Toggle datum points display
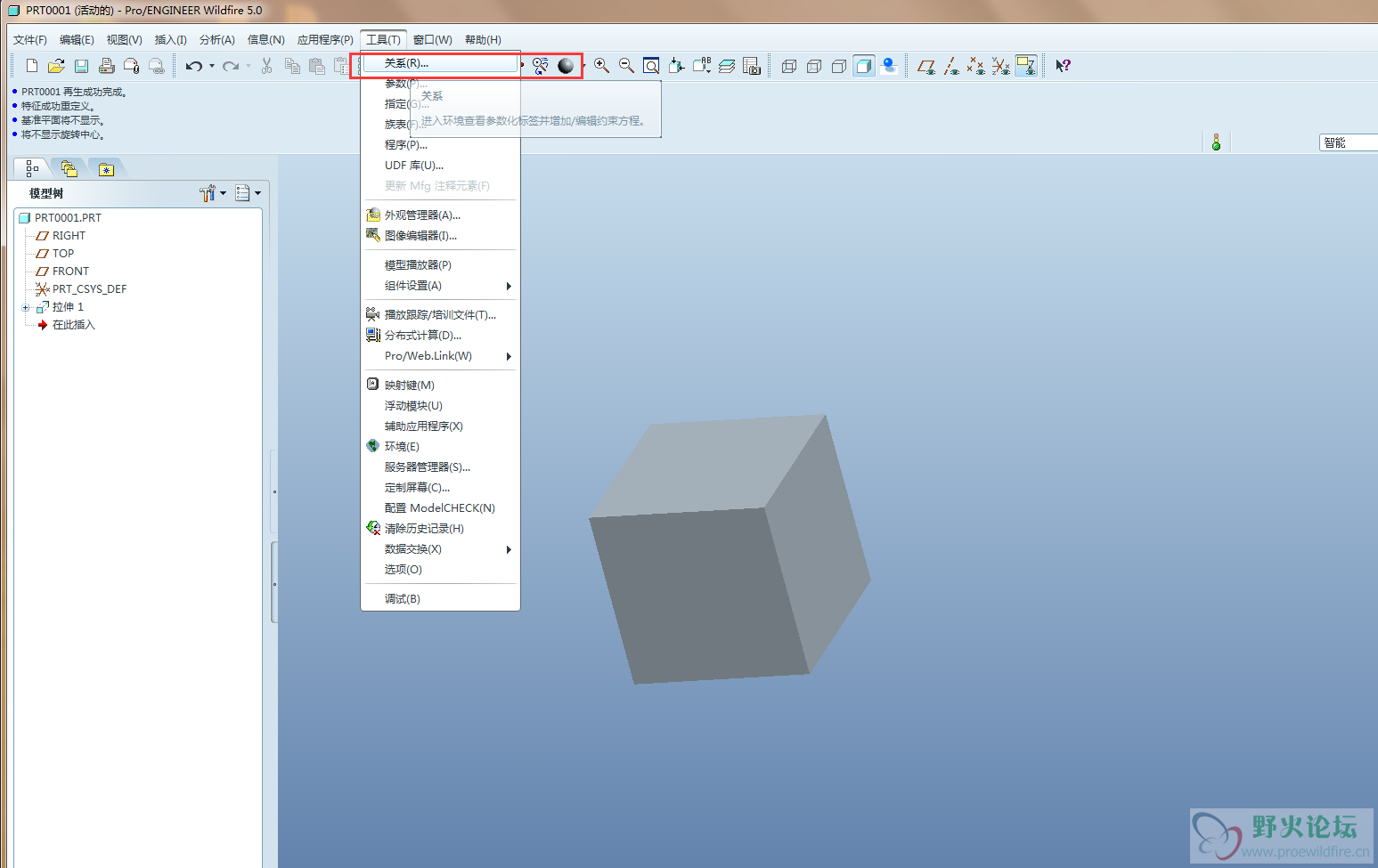Viewport: 1378px width, 868px height. point(976,66)
